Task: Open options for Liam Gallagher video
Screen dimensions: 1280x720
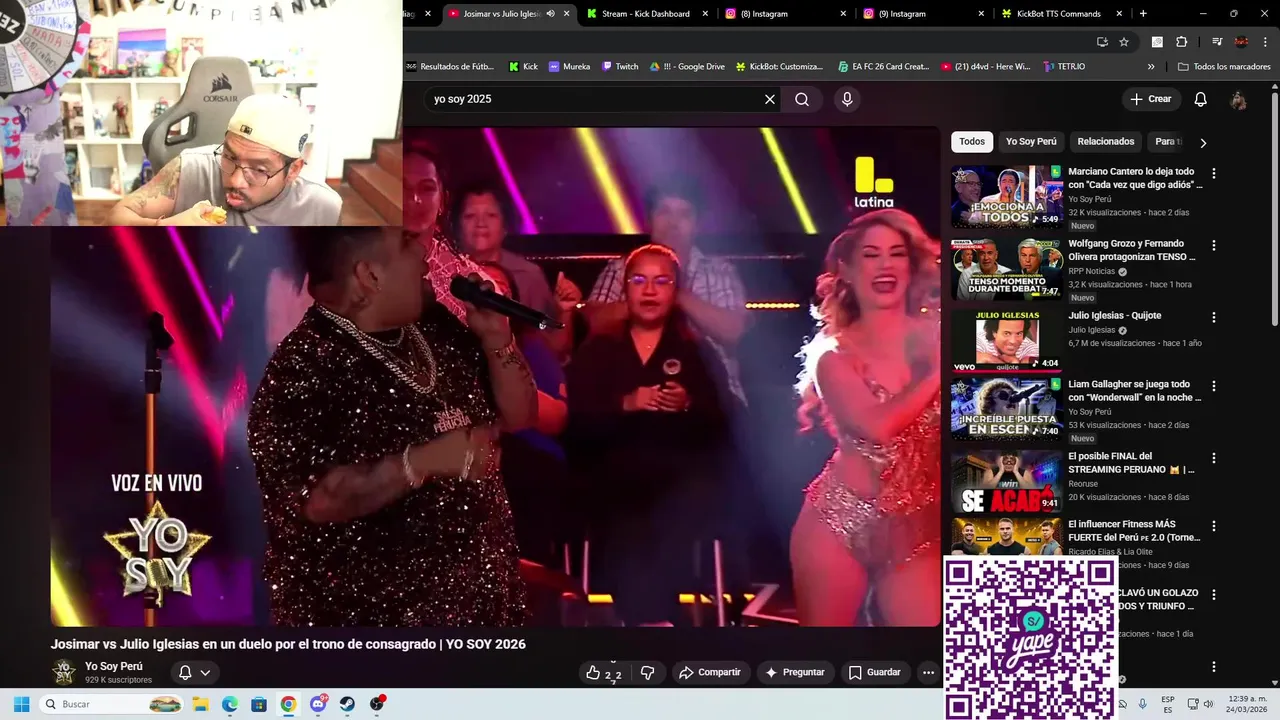Action: pos(1214,386)
